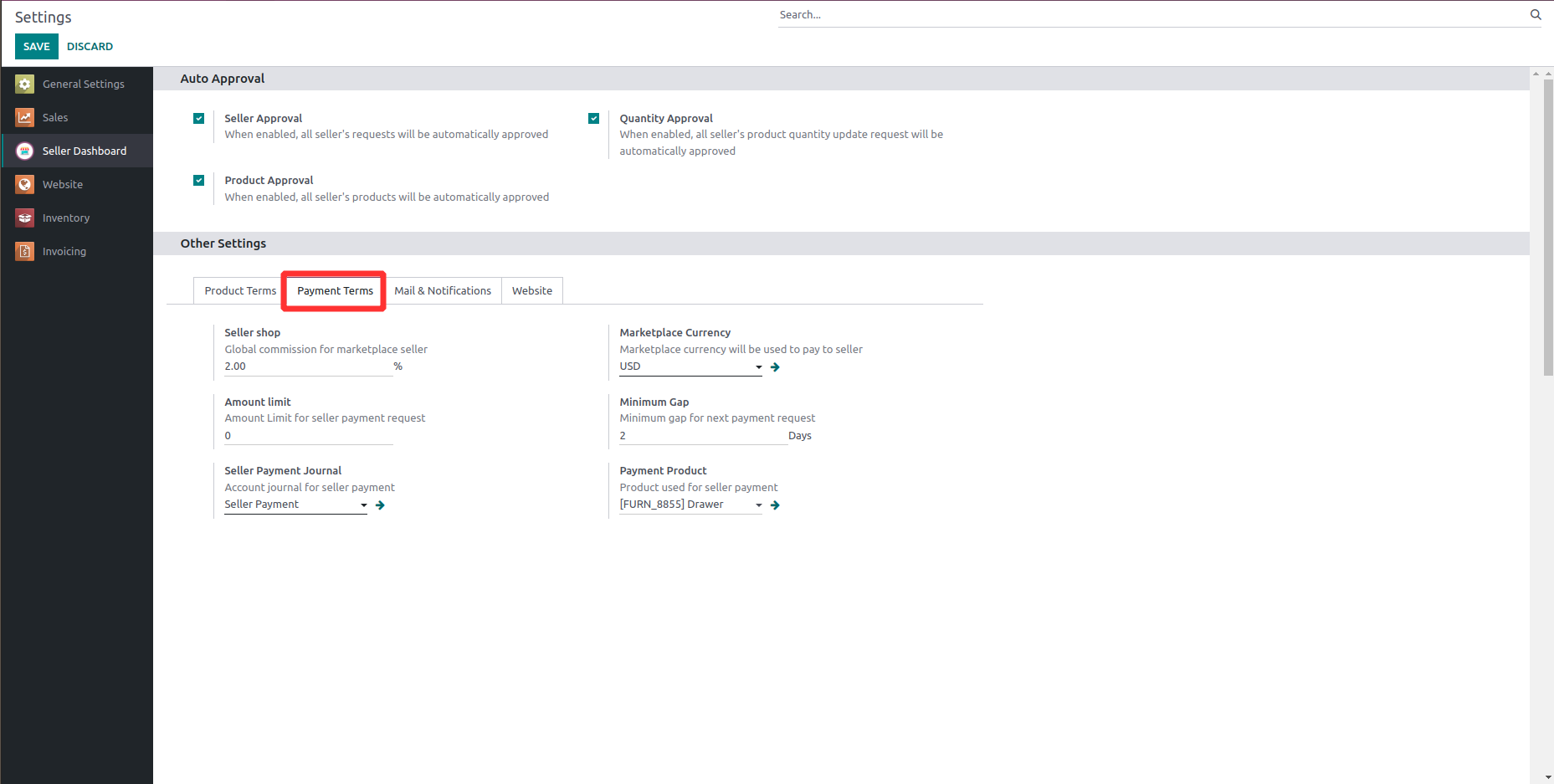The image size is (1554, 784).
Task: Toggle the Product Approval checkbox
Action: [x=198, y=180]
